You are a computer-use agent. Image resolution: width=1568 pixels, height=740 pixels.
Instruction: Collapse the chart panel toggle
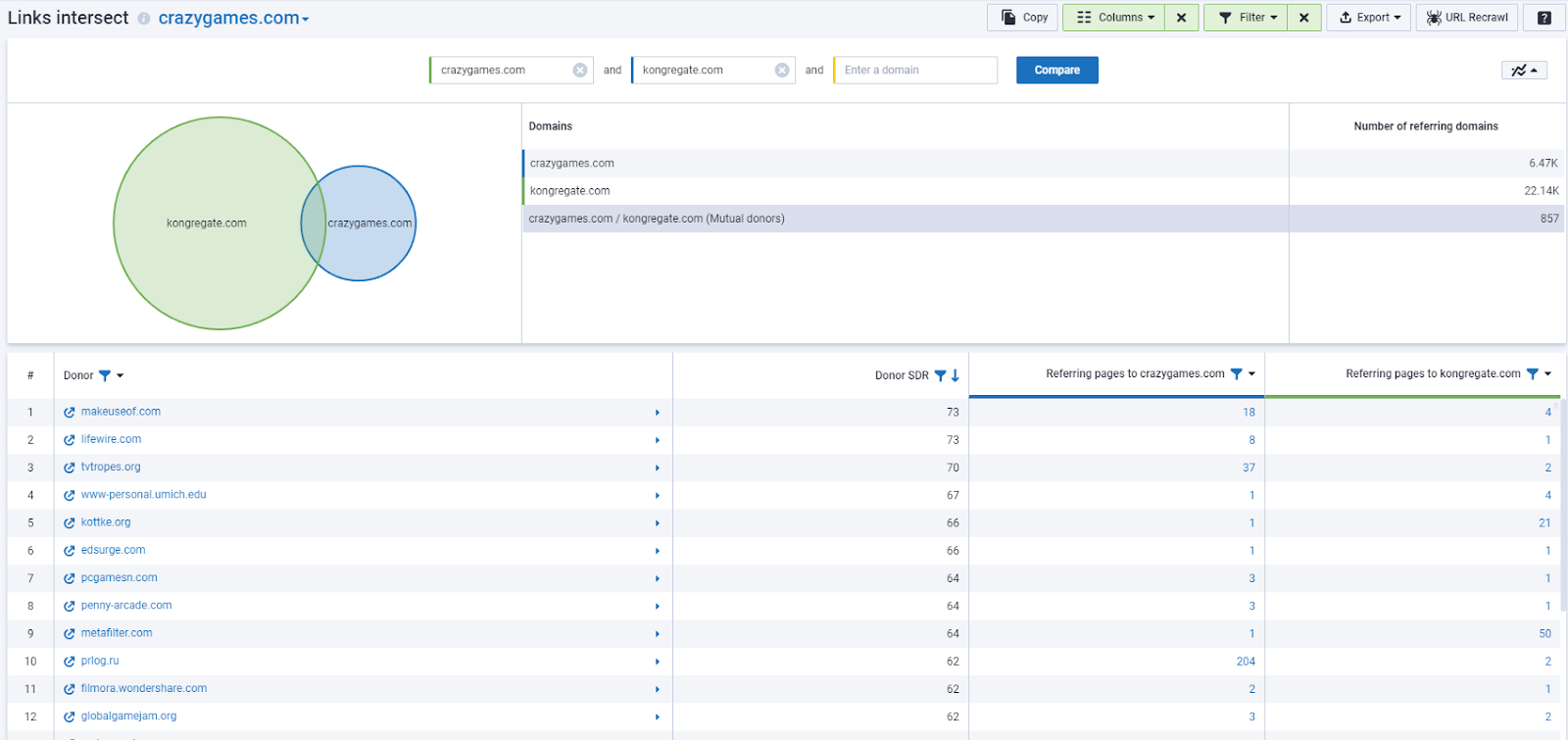coord(1524,70)
